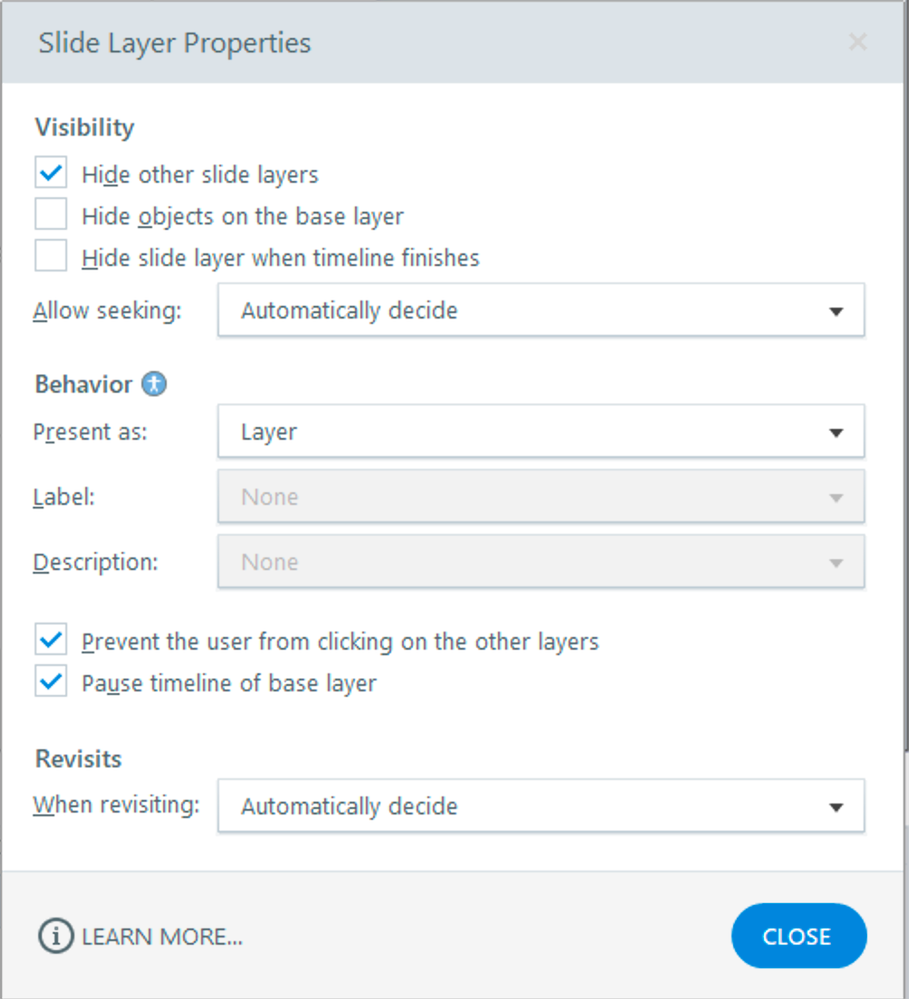
Task: Toggle Prevent the user from clicking checkbox
Action: coord(51,640)
